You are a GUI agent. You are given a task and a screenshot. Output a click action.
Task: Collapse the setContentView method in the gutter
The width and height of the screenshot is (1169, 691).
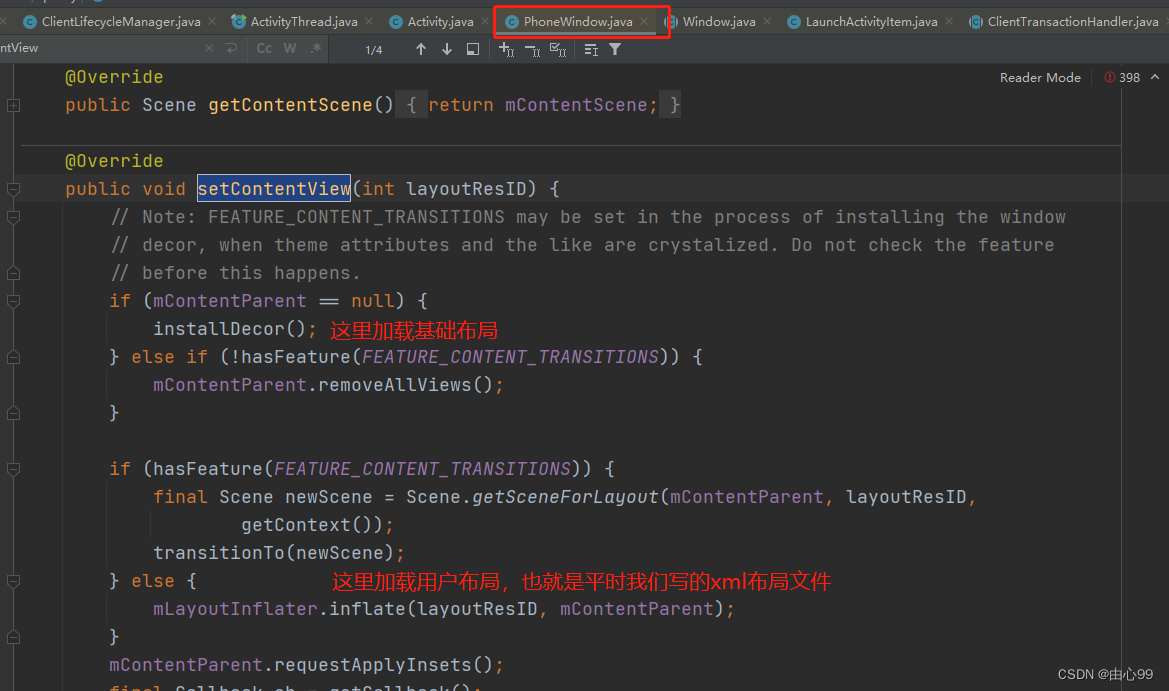pyautogui.click(x=12, y=188)
